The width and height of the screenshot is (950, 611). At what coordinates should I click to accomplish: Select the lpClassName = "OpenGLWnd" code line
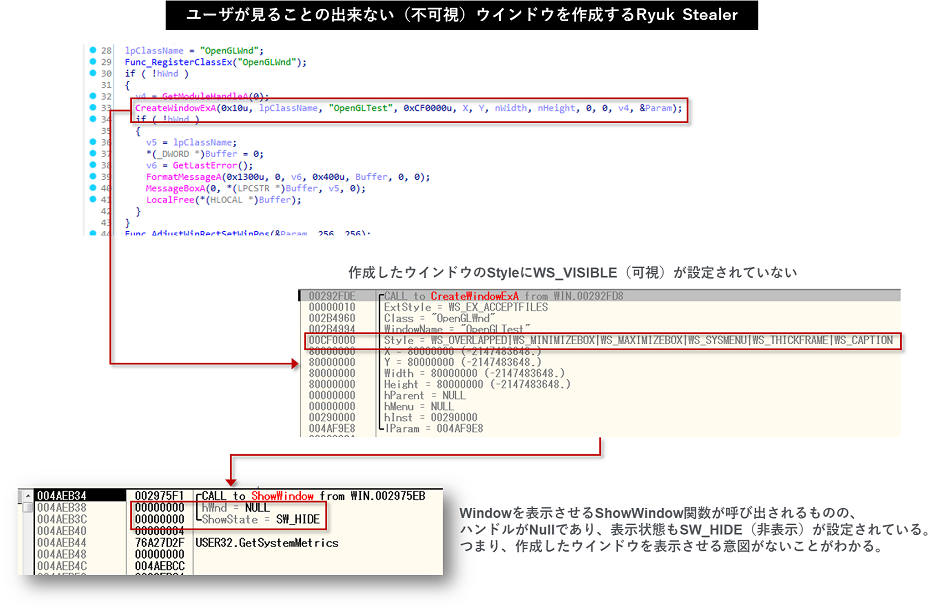tap(194, 50)
